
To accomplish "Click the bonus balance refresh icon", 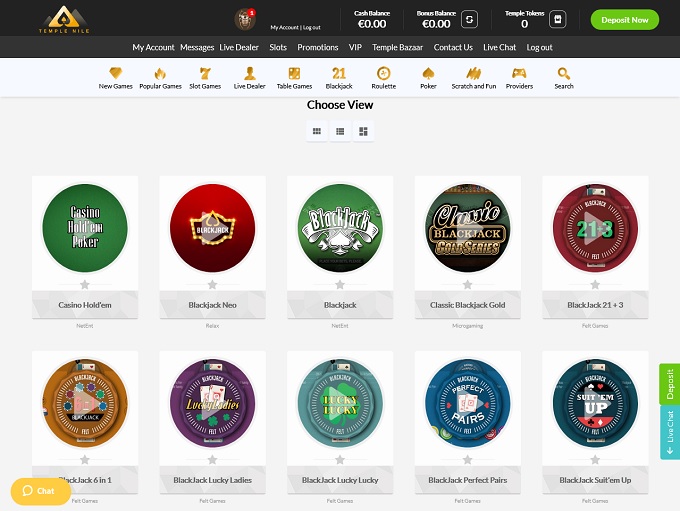I will pyautogui.click(x=469, y=20).
